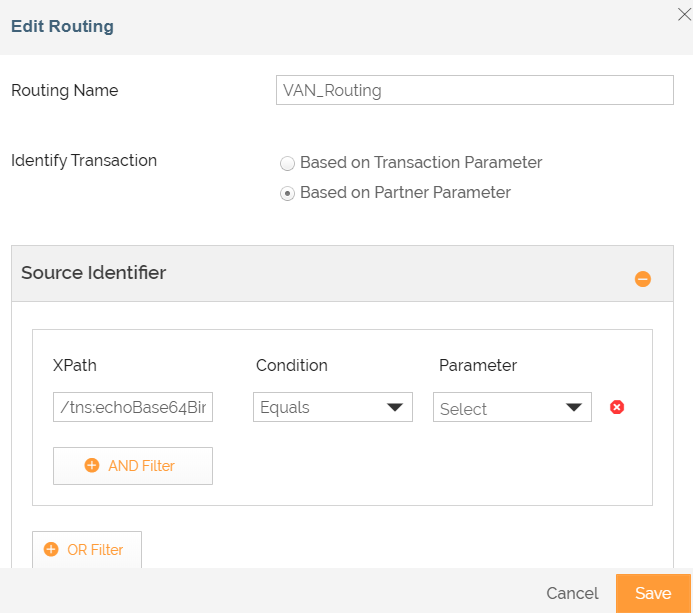Screen dimensions: 693x613
Task: Remove the filter row with red delete icon
Action: 617,407
